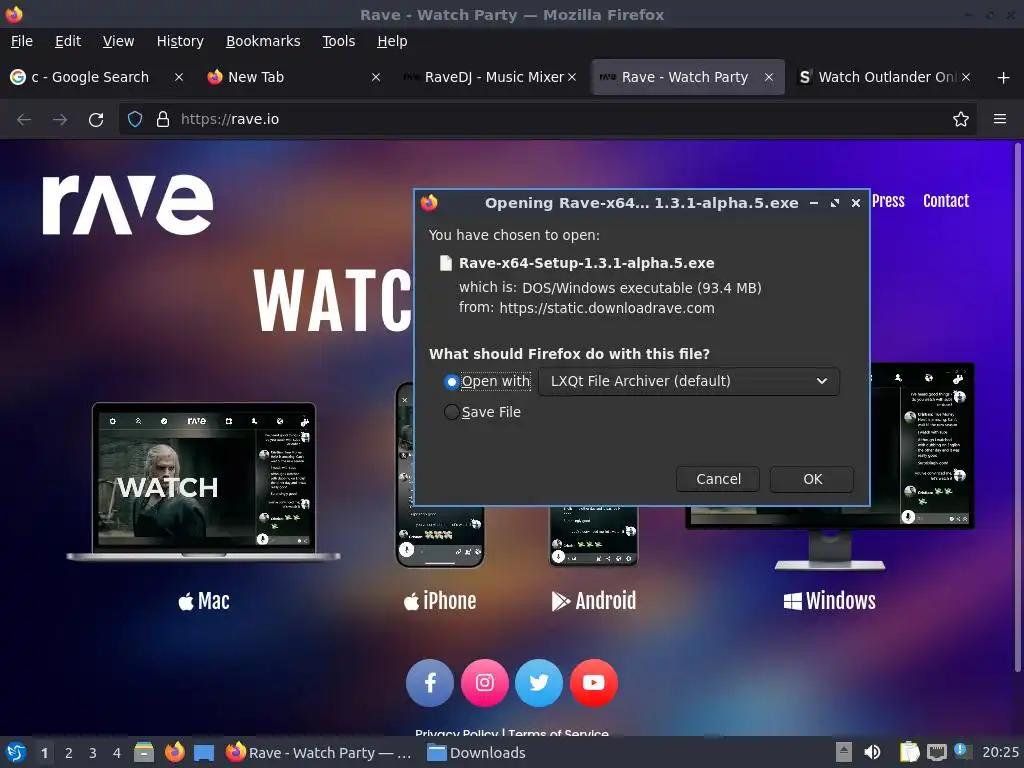Viewport: 1024px width, 768px height.
Task: Click the Windows download link
Action: click(829, 601)
